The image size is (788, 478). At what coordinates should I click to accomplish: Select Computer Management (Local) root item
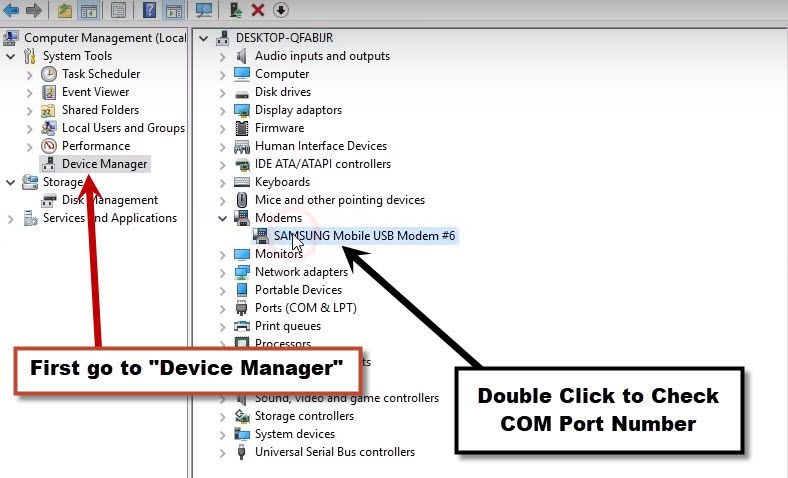[105, 38]
